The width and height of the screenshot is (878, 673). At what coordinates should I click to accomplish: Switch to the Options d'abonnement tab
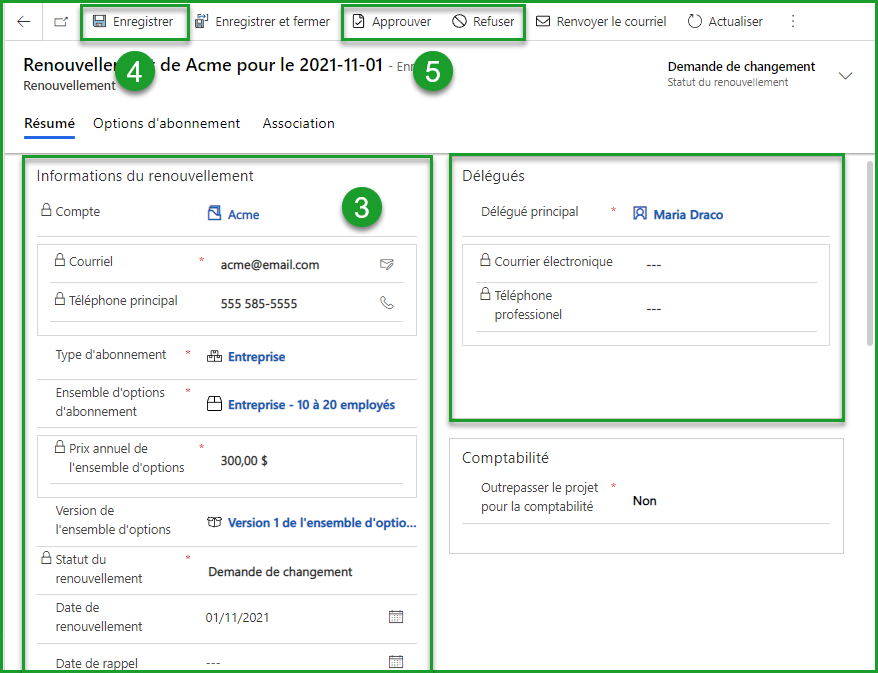click(166, 123)
